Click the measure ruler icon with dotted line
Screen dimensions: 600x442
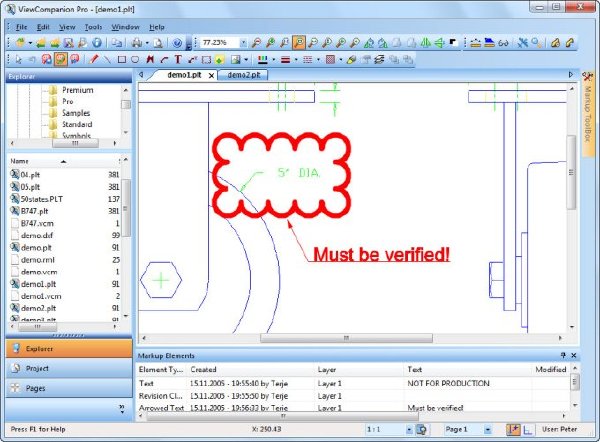click(476, 43)
